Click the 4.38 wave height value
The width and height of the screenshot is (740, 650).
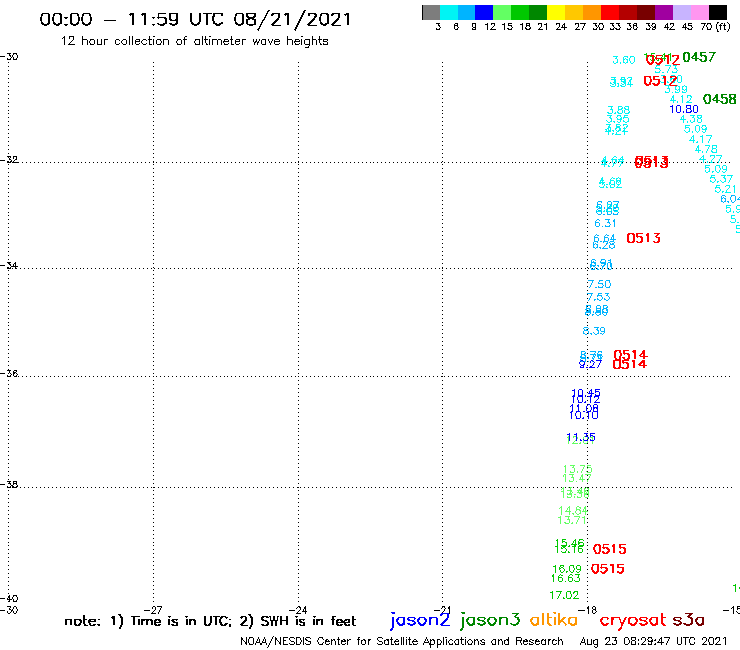(691, 119)
